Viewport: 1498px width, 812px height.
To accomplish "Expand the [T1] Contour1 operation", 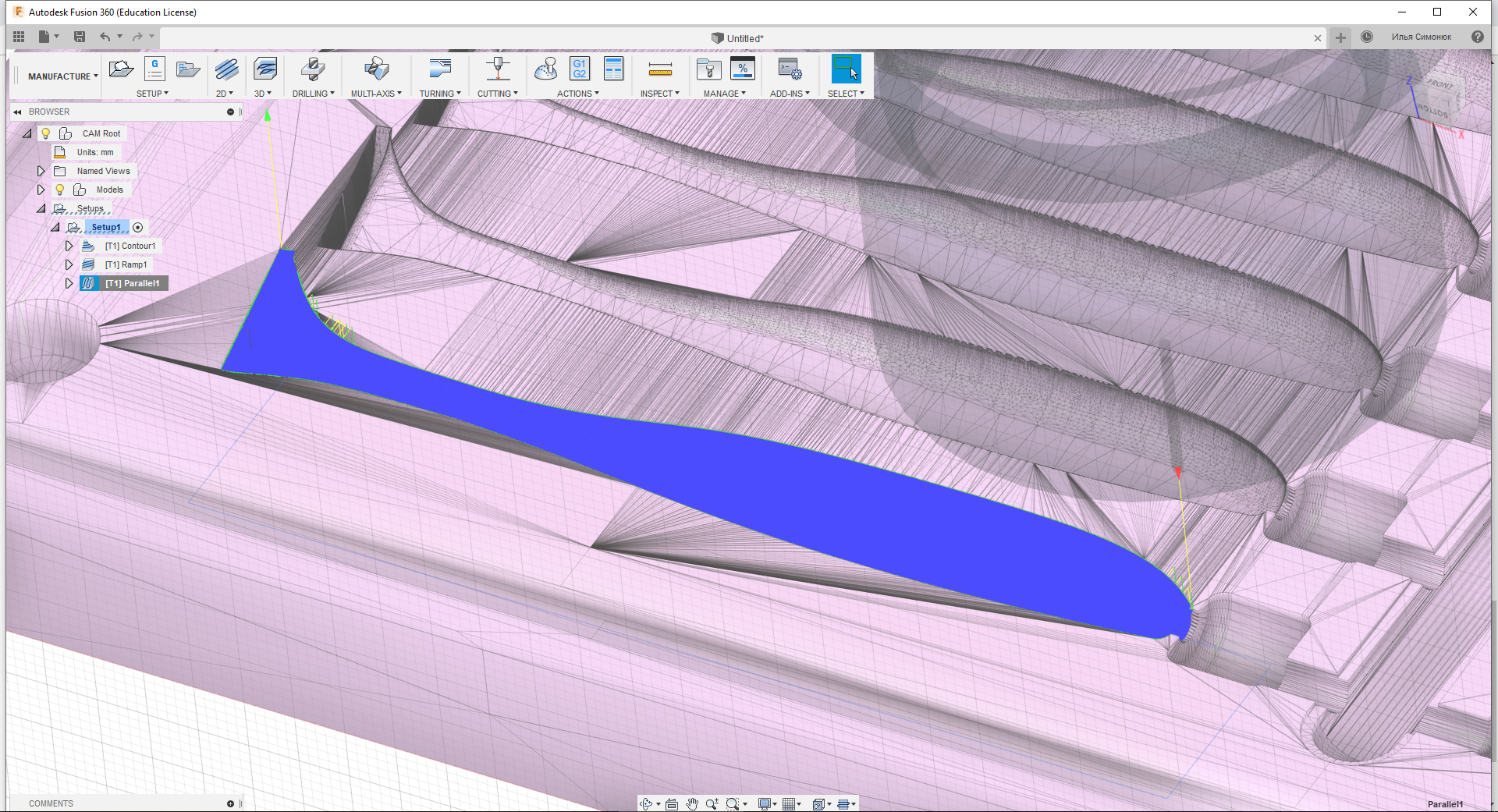I will [69, 246].
